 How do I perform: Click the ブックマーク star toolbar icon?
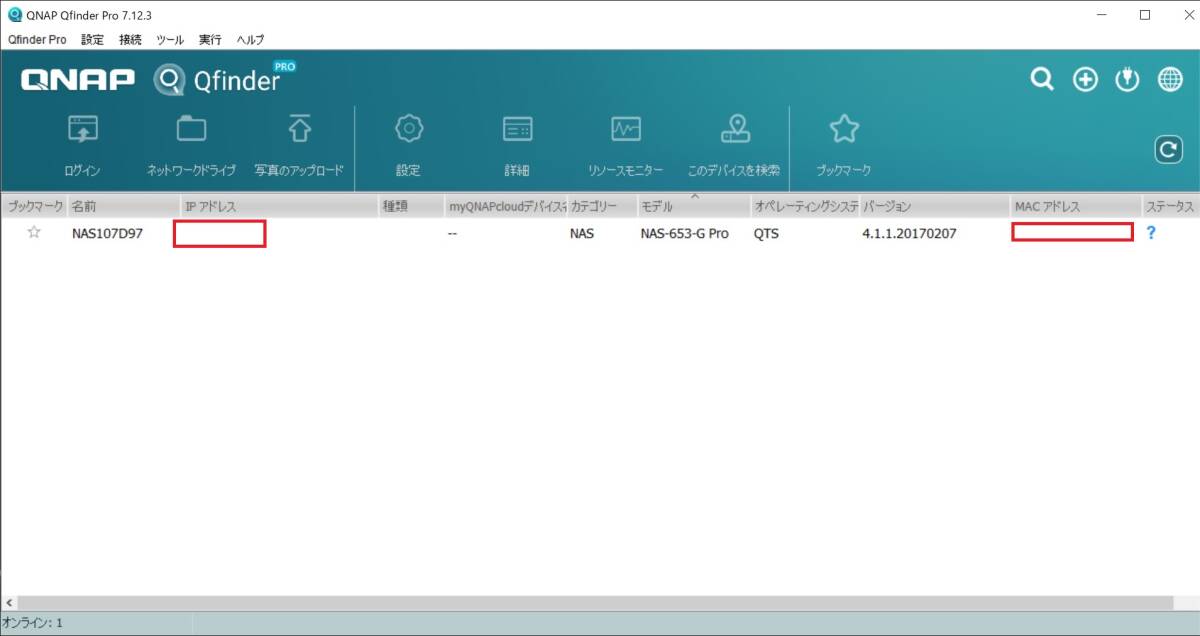pyautogui.click(x=844, y=128)
